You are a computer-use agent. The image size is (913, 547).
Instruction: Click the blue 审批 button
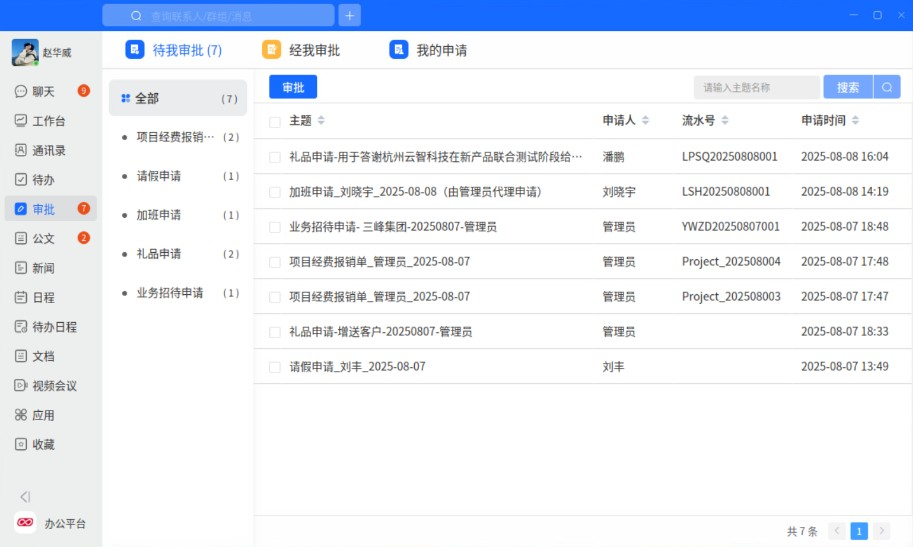tap(293, 87)
